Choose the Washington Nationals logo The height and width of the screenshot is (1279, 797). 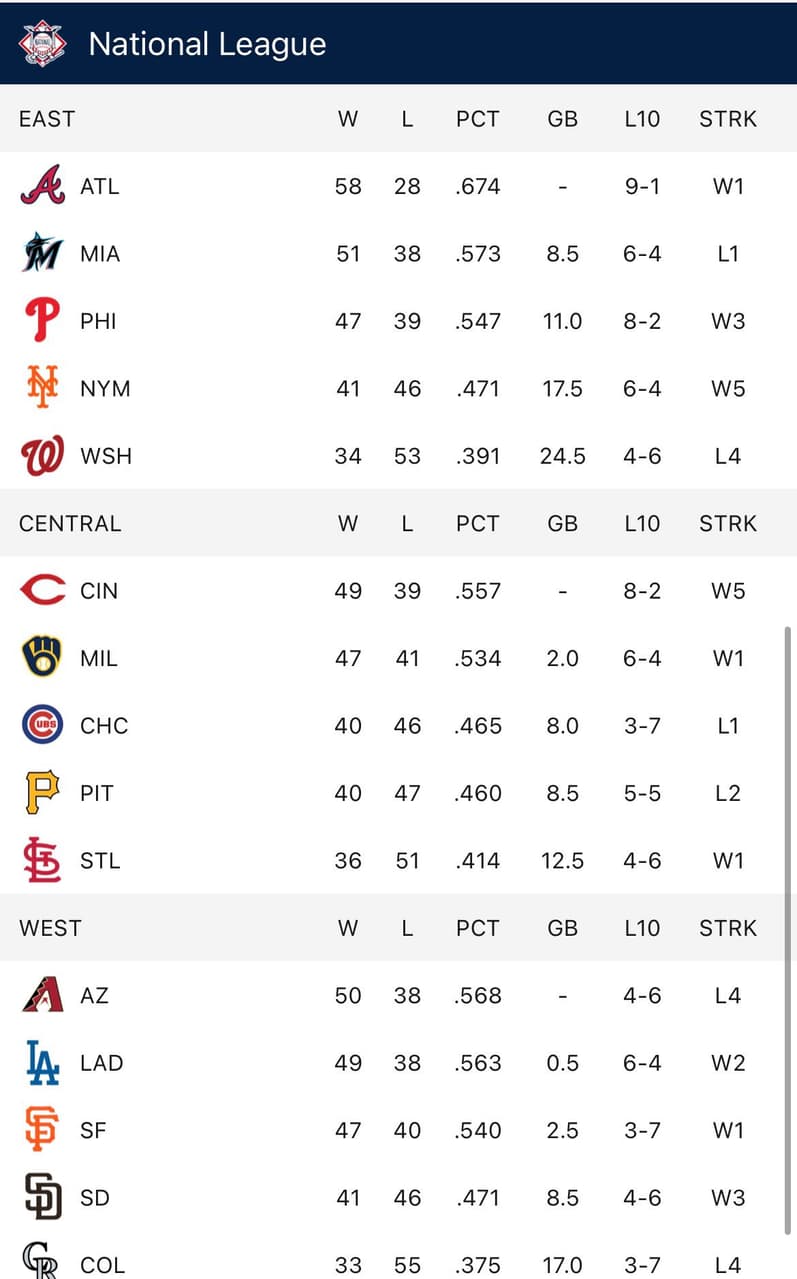point(42,456)
